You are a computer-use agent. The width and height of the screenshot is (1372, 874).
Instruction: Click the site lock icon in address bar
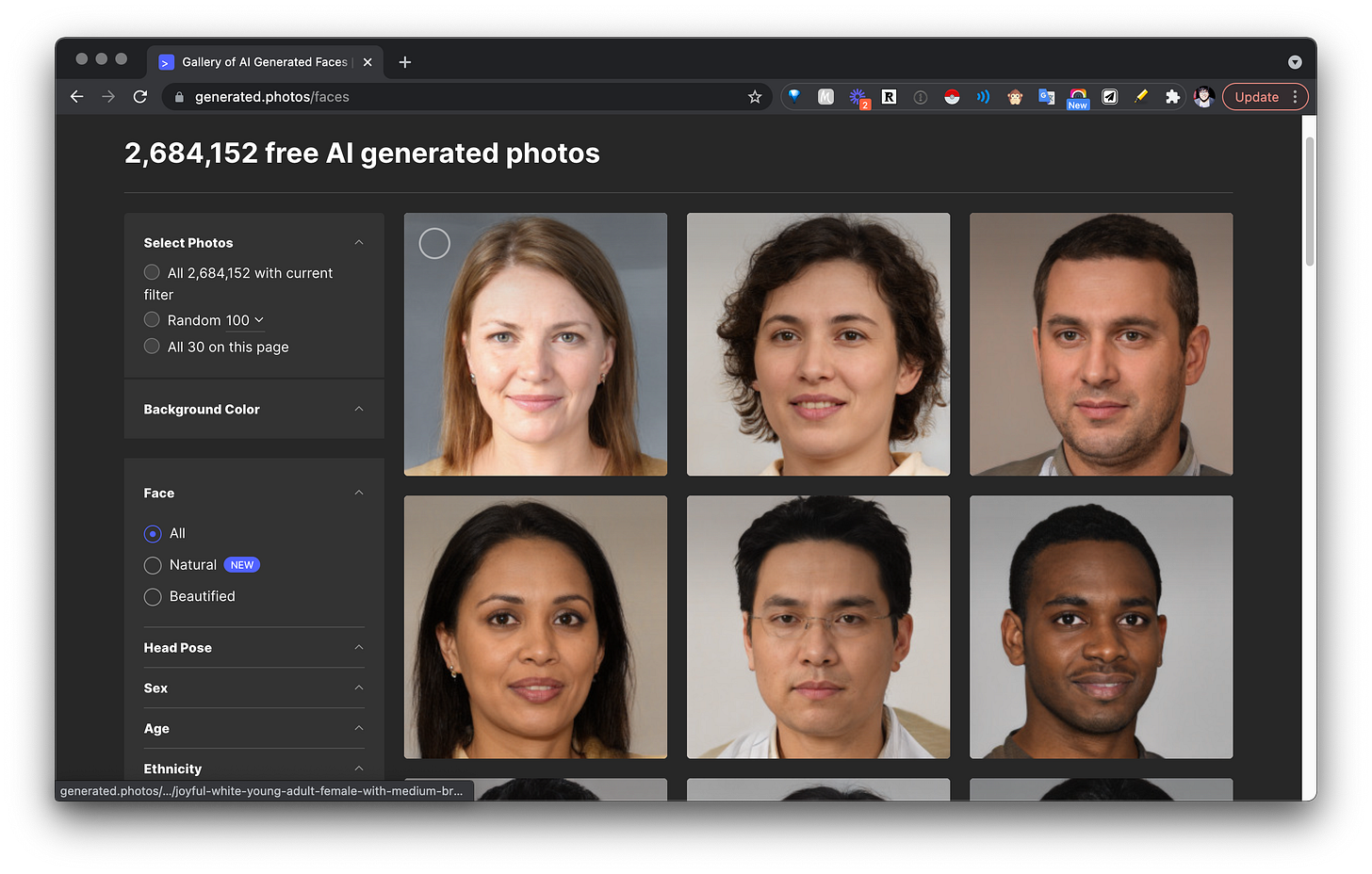click(179, 97)
